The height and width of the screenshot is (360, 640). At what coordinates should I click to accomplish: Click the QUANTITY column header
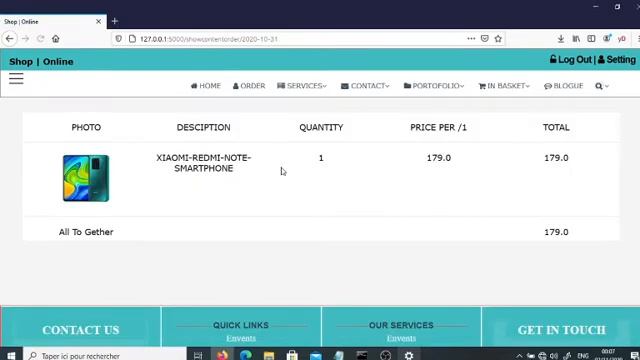point(321,127)
